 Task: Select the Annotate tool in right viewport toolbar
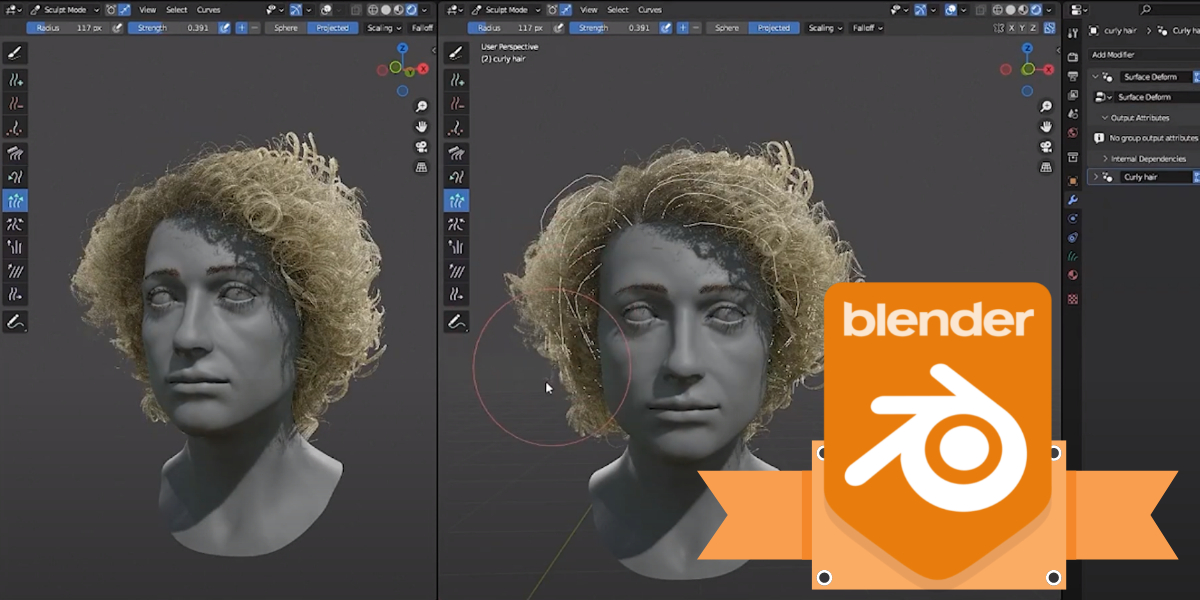(x=456, y=322)
